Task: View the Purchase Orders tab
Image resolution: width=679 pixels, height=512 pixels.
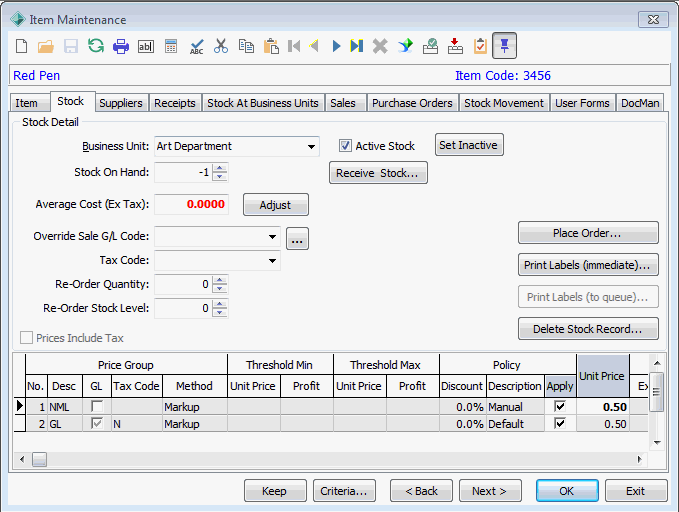Action: click(x=412, y=103)
